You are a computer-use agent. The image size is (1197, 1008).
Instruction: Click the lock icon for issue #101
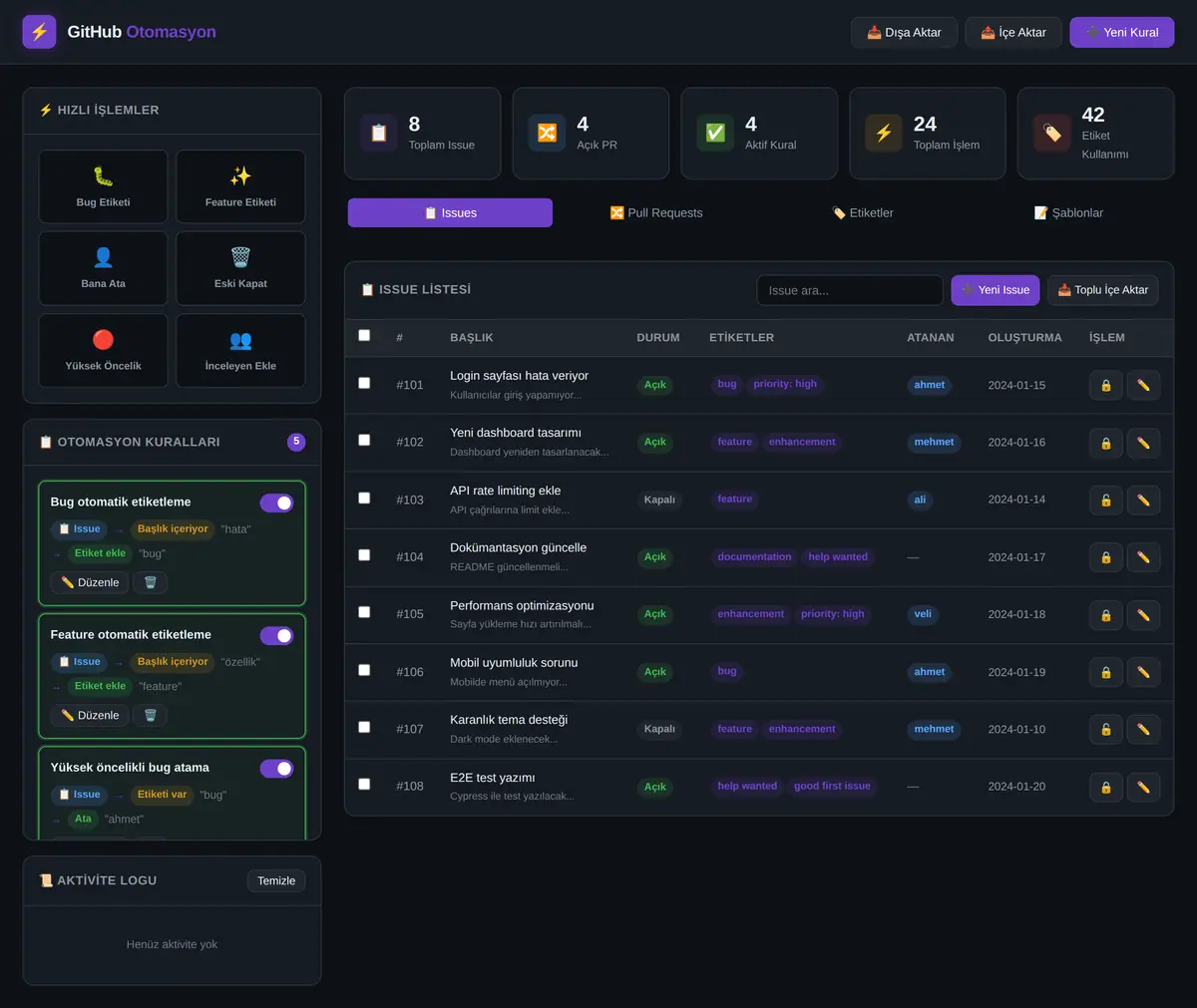1105,385
